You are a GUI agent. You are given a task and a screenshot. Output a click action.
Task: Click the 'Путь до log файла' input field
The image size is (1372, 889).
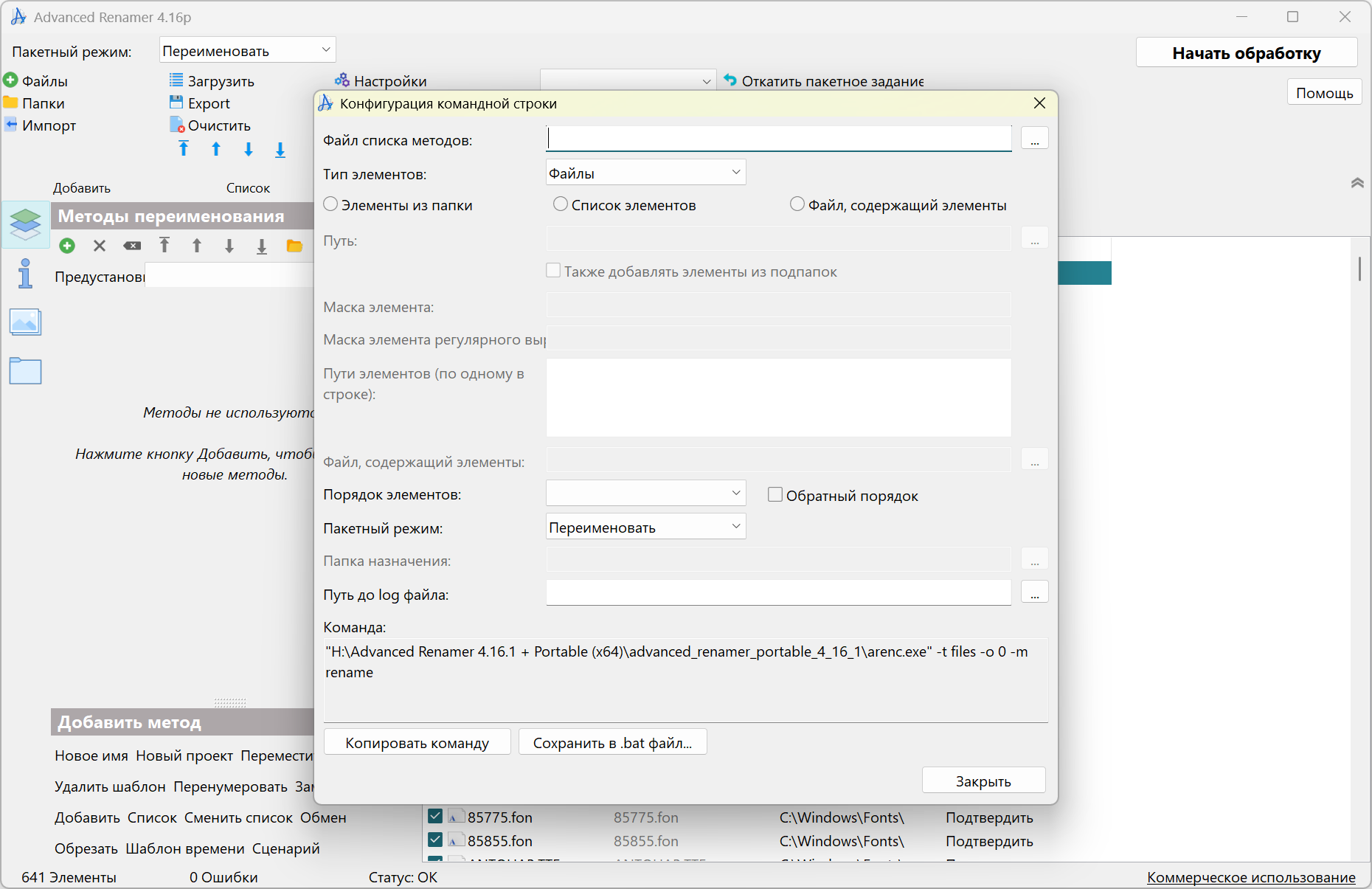778,593
